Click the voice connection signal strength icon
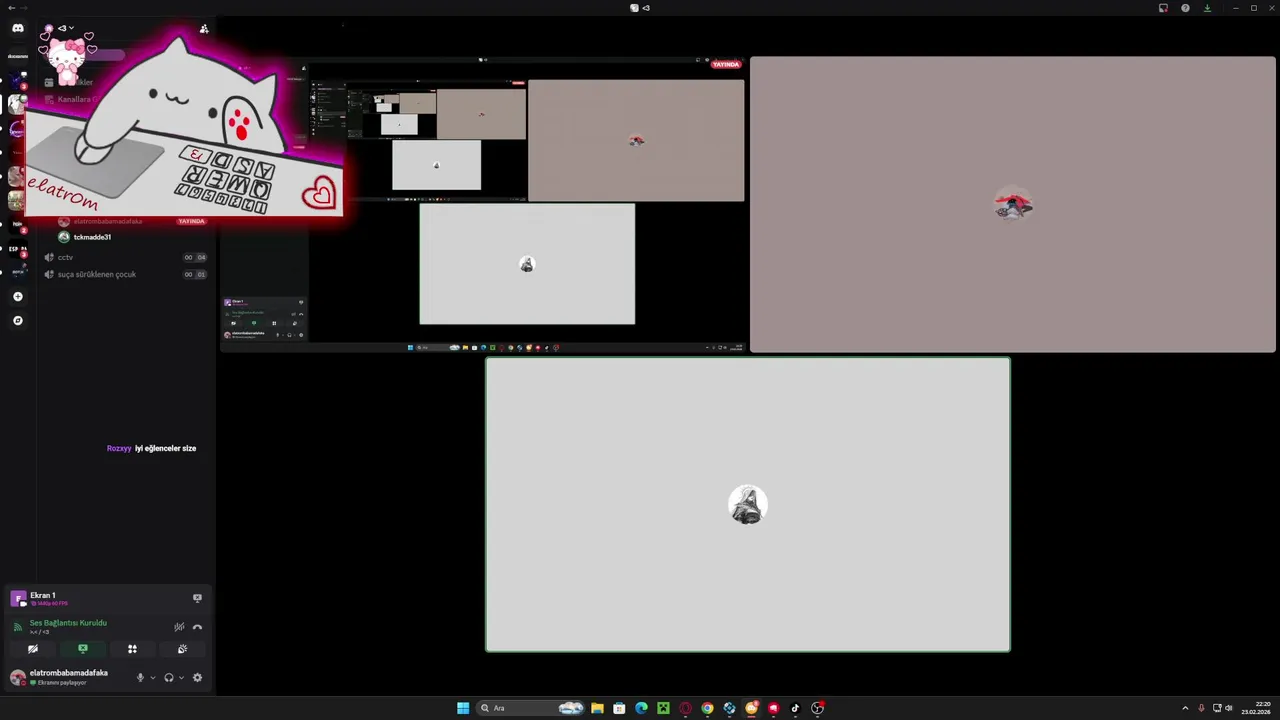The height and width of the screenshot is (720, 1280). (x=17, y=627)
